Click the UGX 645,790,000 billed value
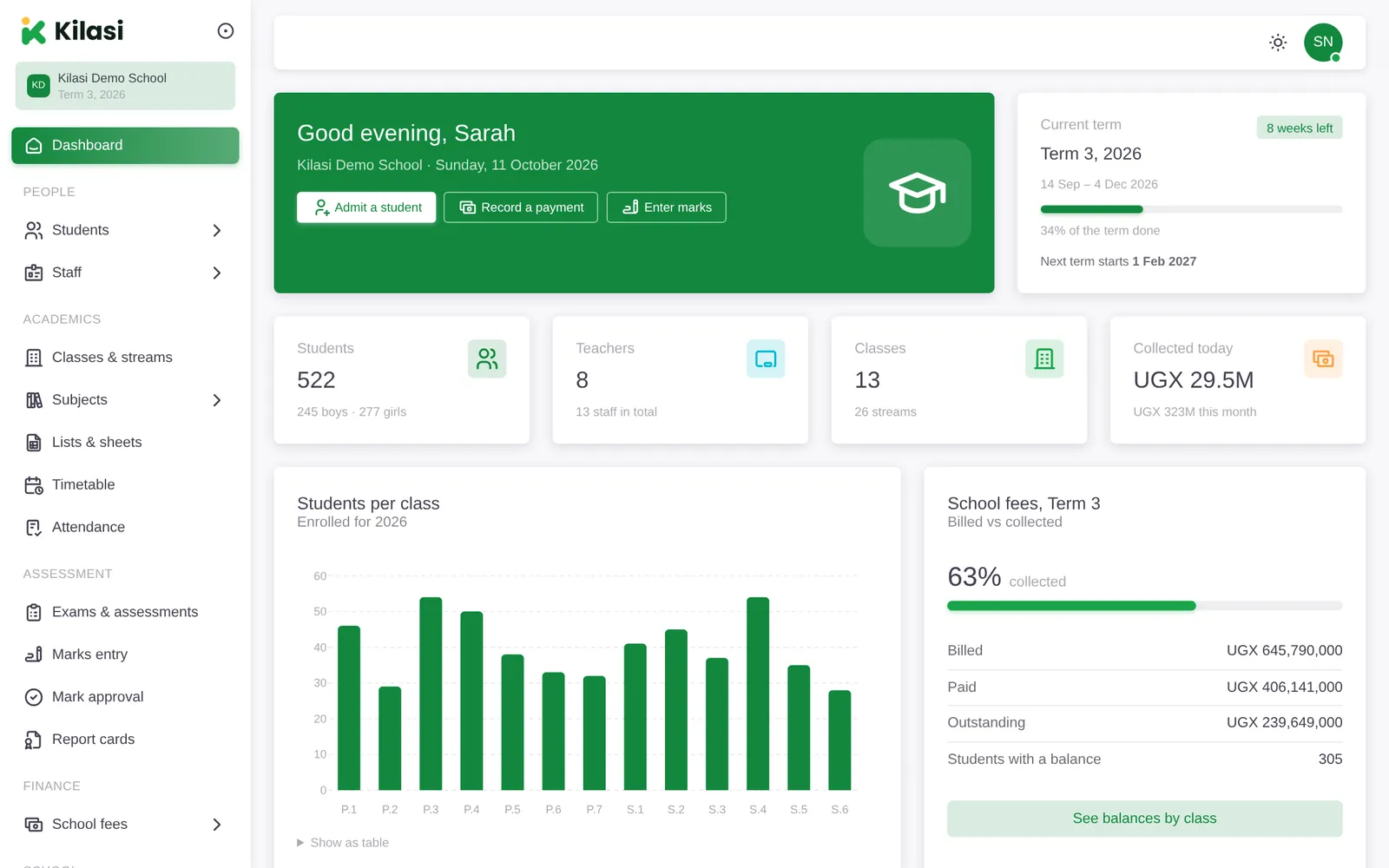Viewport: 1389px width, 868px height. (1284, 651)
